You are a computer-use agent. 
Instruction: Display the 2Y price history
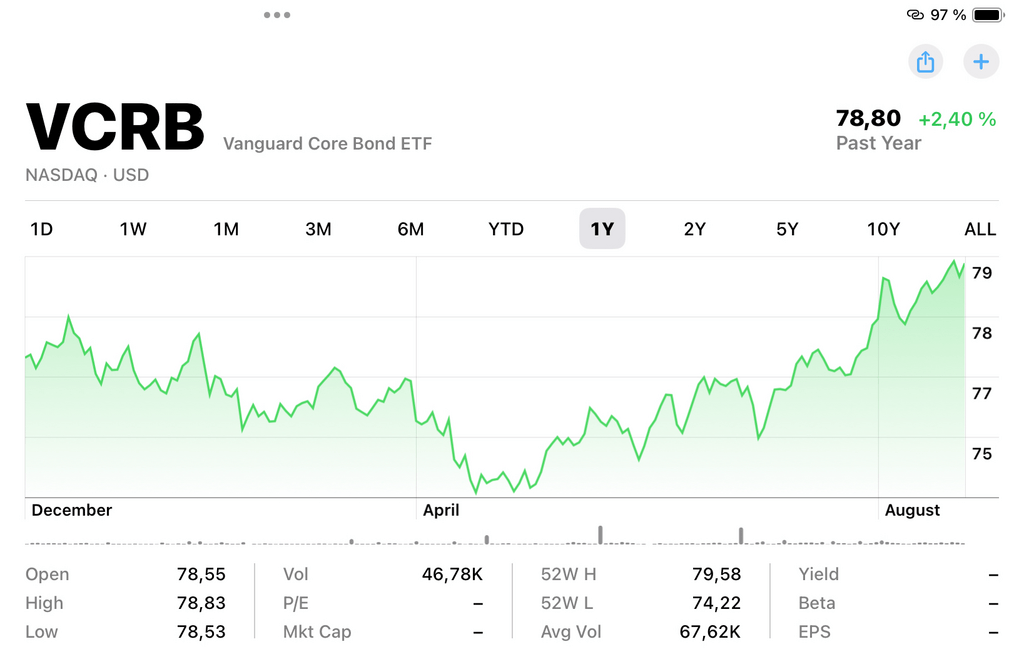coord(695,229)
